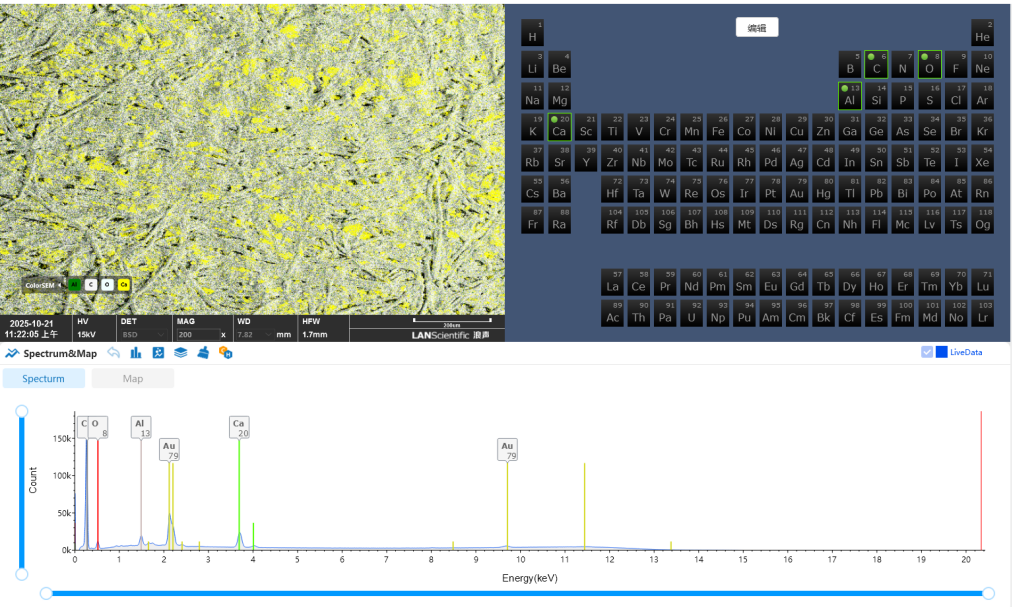Viewport: 1012px width, 607px height.
Task: Click the LiveData blue color swatch
Action: click(942, 352)
